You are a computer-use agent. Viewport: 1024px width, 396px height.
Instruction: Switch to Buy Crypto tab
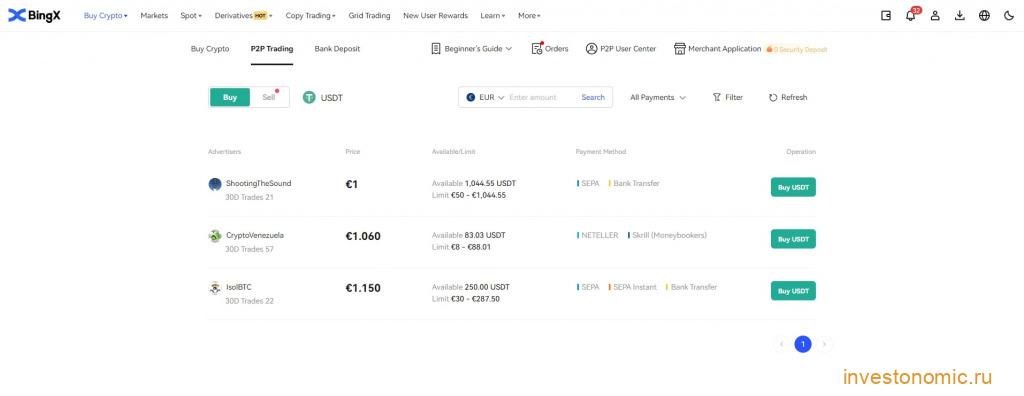pyautogui.click(x=210, y=49)
